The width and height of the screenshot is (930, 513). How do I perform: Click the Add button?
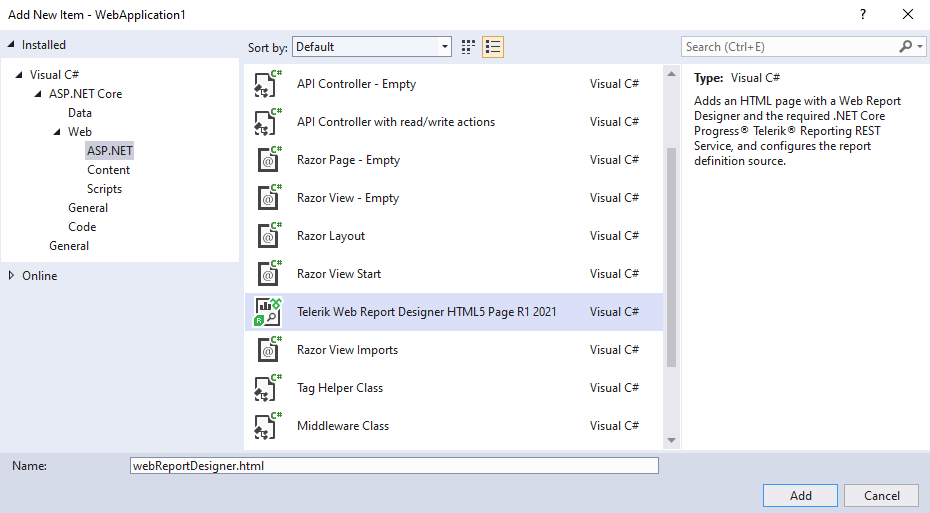tap(800, 496)
